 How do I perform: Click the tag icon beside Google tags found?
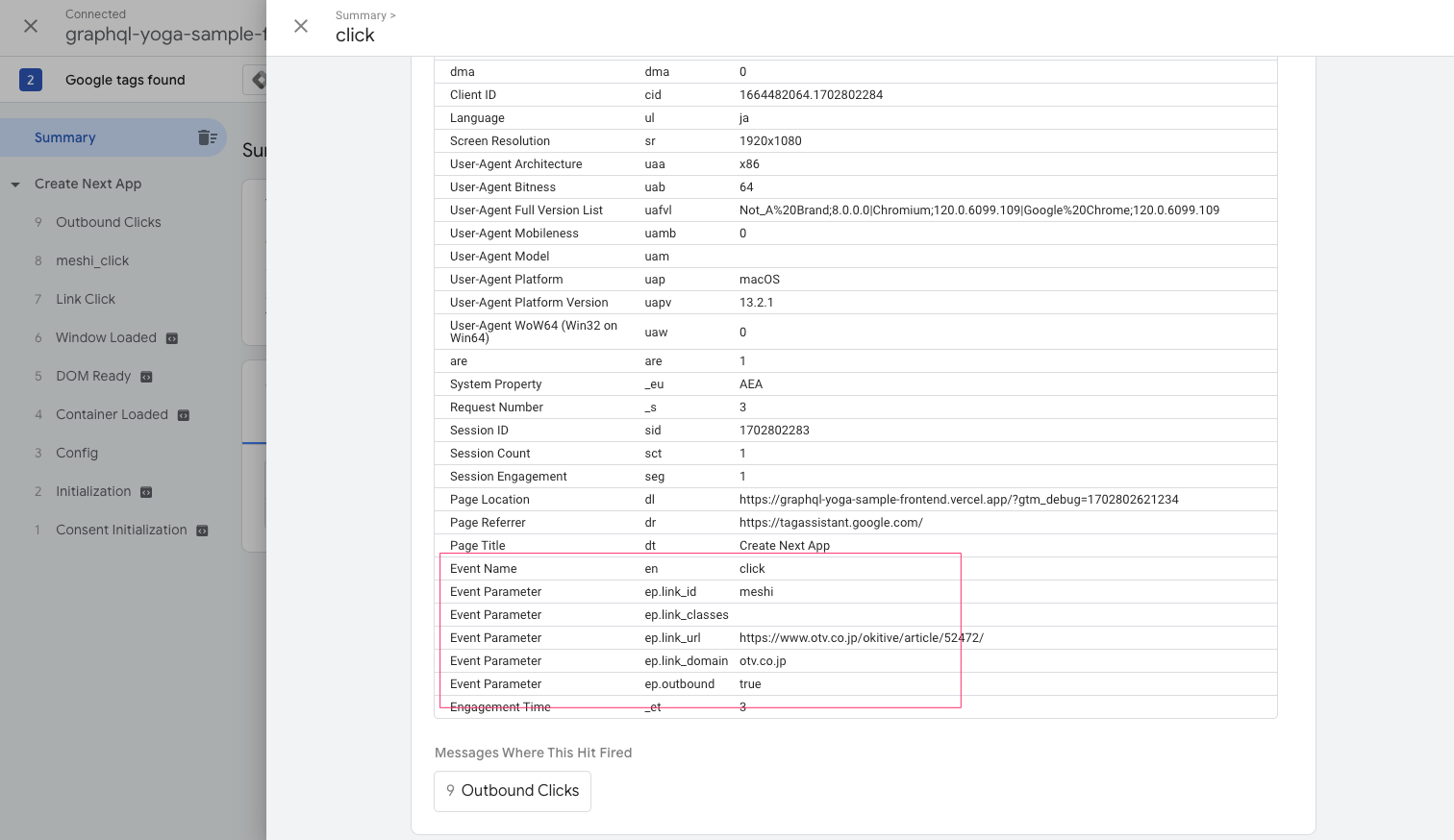pyautogui.click(x=258, y=80)
